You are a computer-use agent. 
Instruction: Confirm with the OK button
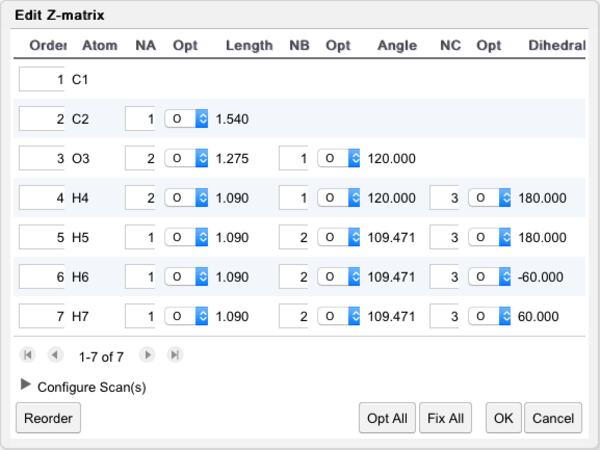pyautogui.click(x=502, y=418)
